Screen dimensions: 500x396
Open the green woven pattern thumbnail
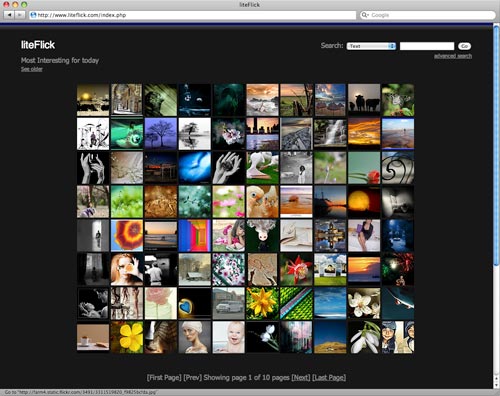point(296,304)
